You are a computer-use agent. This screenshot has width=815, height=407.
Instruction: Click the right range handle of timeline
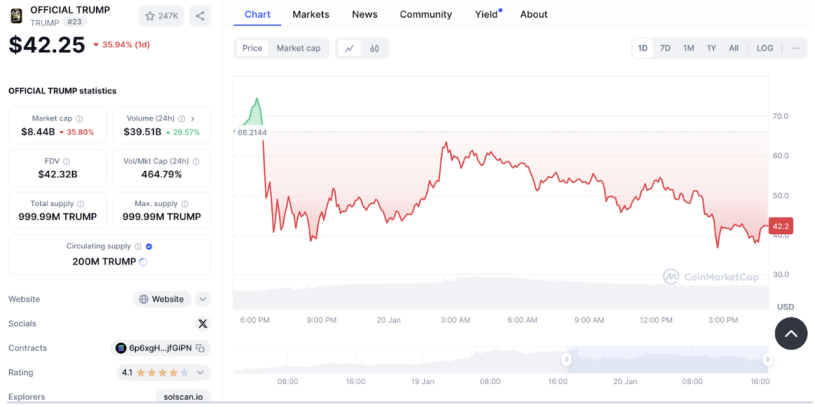pyautogui.click(x=767, y=359)
